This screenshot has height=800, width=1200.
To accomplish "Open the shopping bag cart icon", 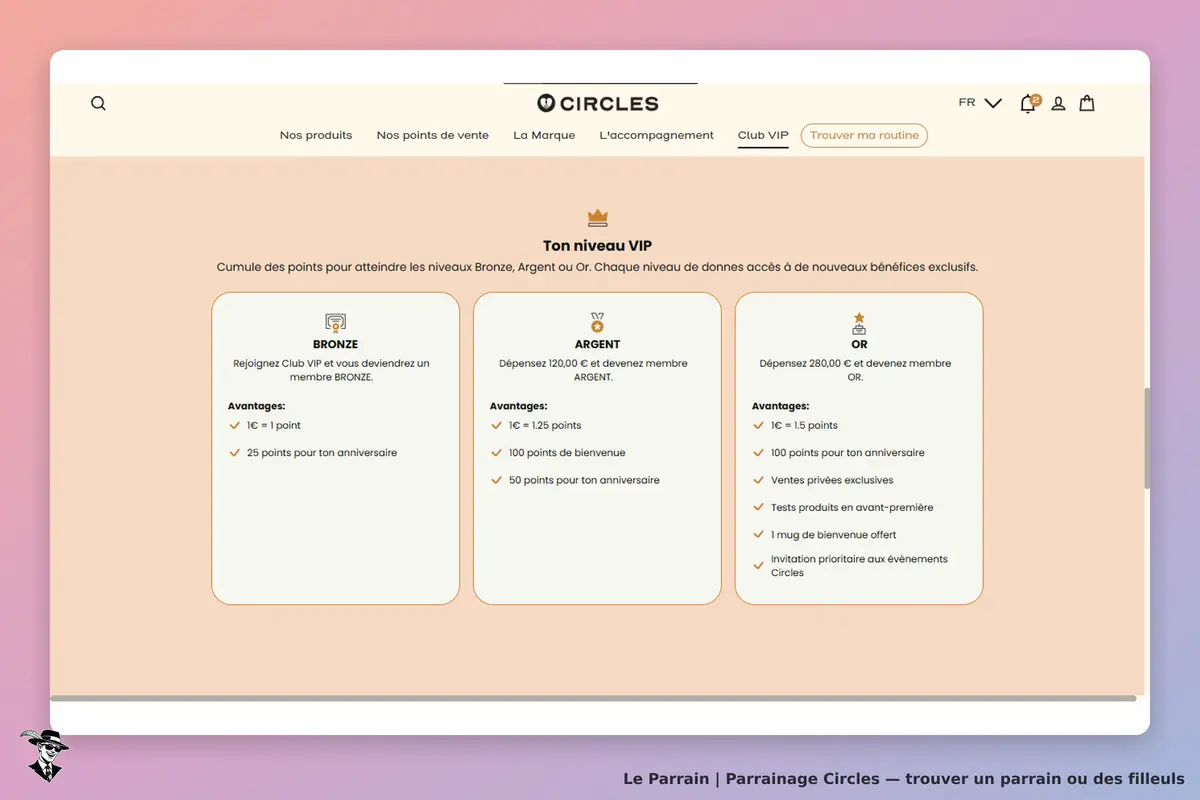I will (x=1087, y=103).
